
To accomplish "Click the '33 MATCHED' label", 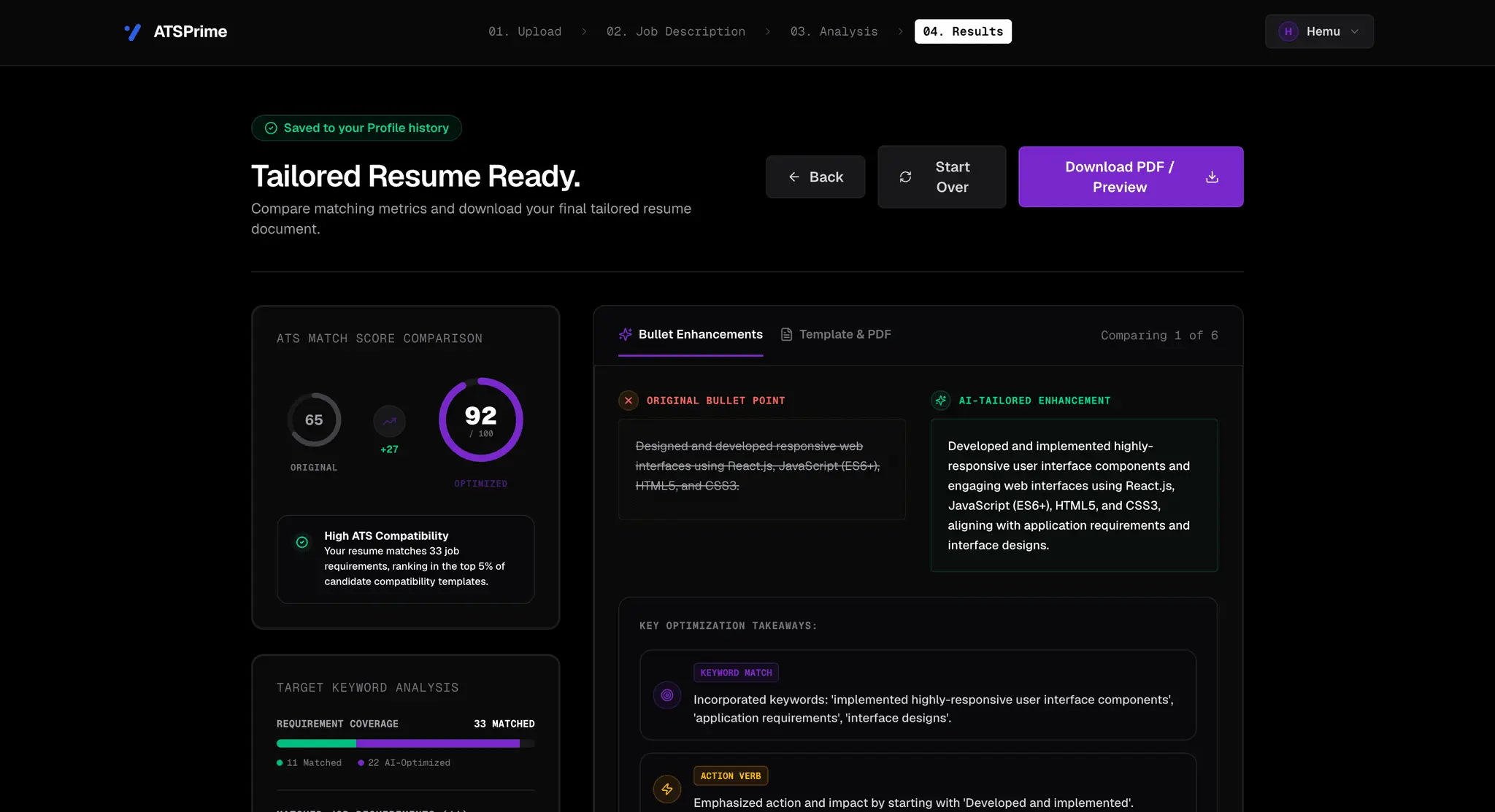I will [504, 724].
